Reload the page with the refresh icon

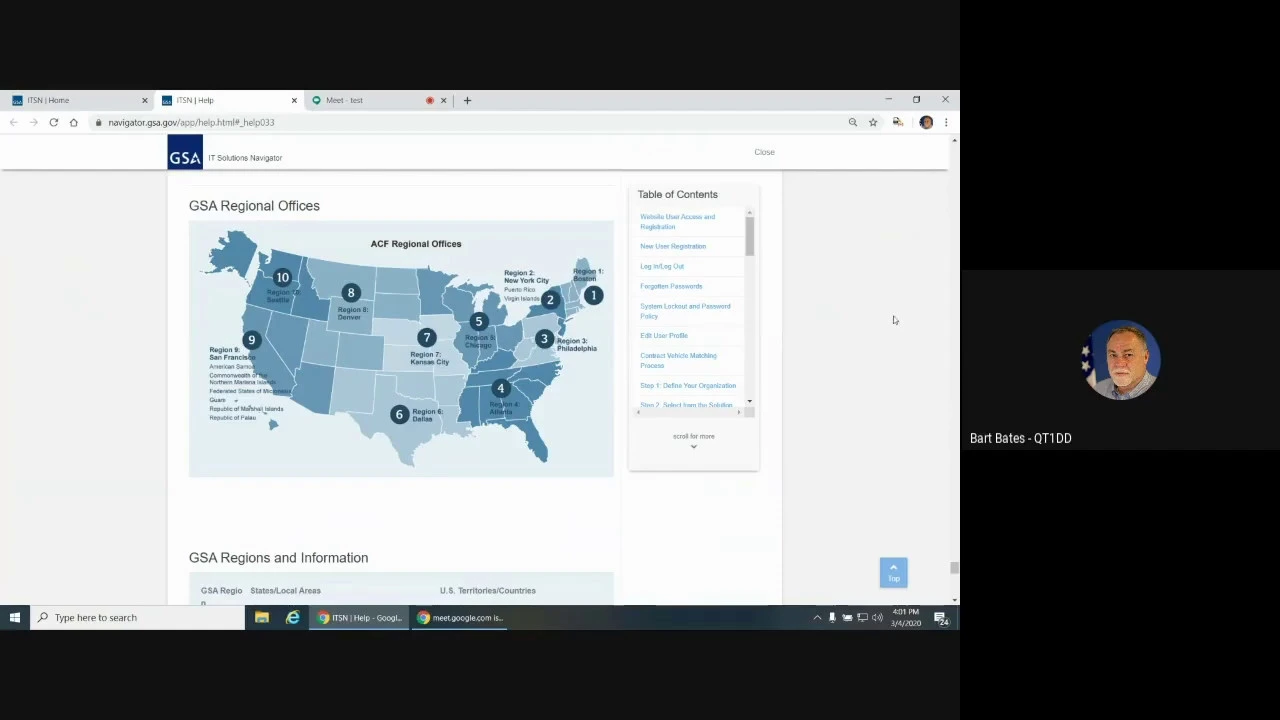(54, 122)
